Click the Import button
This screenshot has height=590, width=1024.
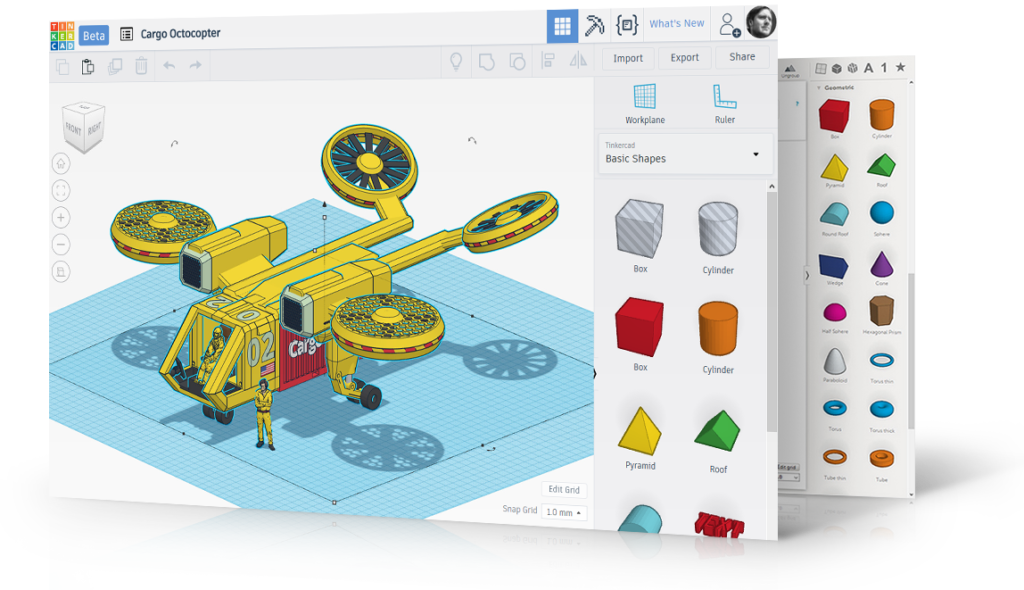click(x=628, y=58)
